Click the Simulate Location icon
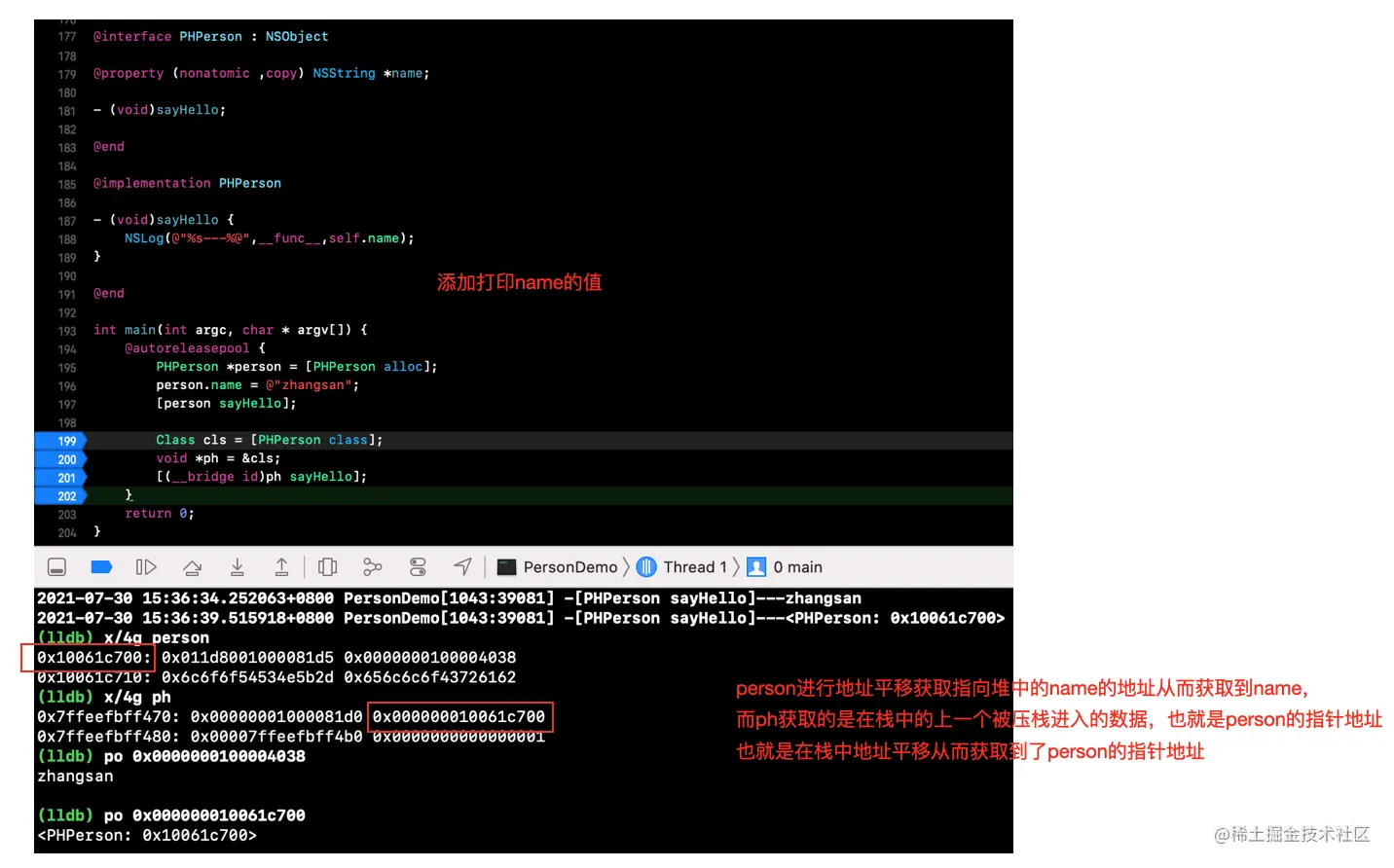This screenshot has height=868, width=1394. click(462, 566)
